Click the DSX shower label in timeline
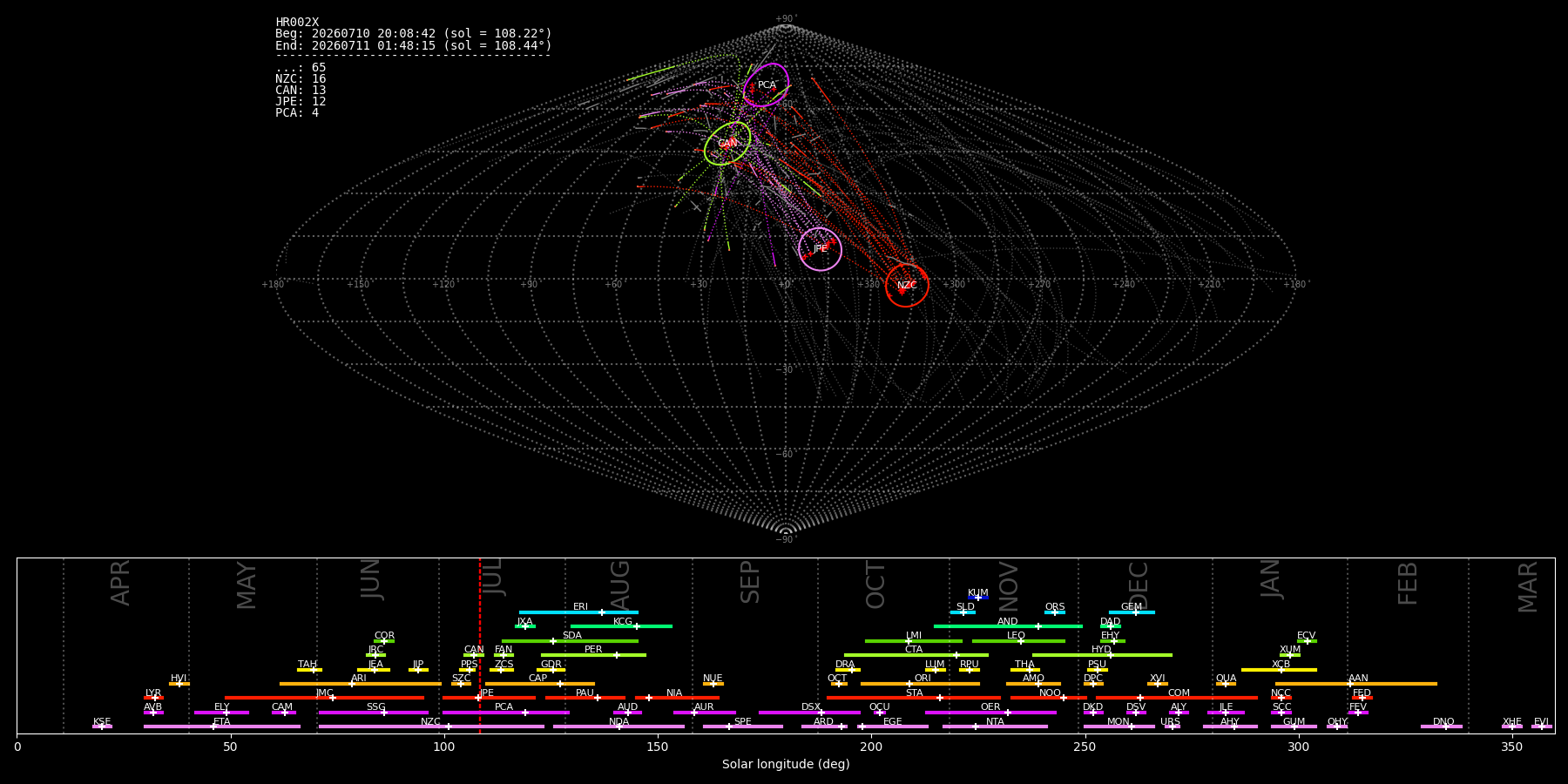 (x=811, y=706)
